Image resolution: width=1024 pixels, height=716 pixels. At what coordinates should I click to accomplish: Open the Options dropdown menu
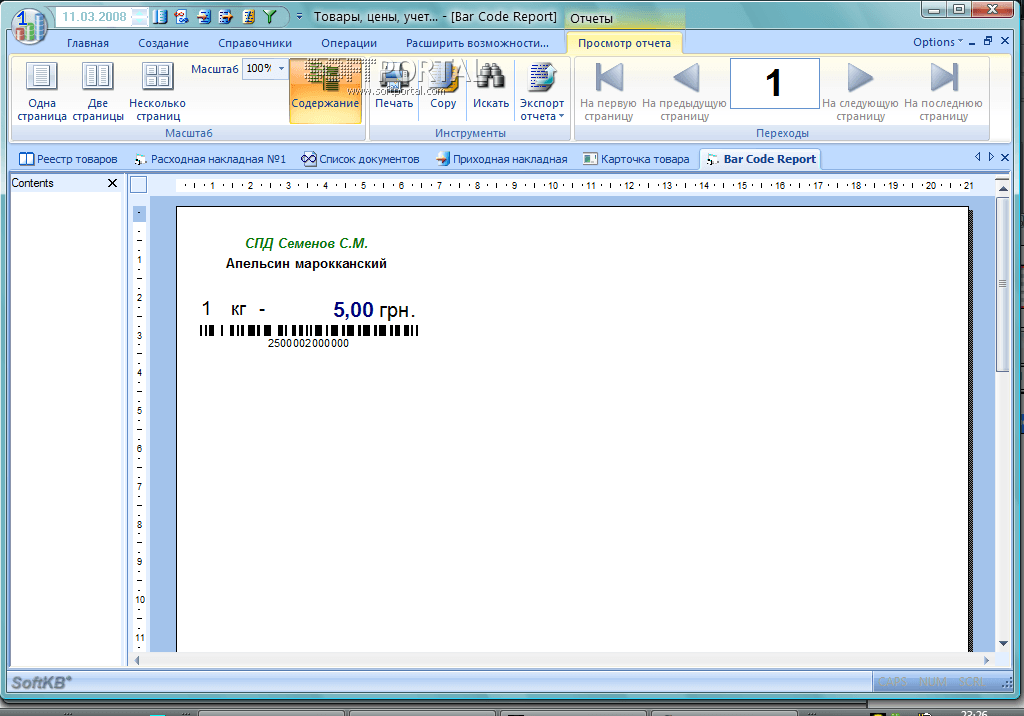pos(937,42)
